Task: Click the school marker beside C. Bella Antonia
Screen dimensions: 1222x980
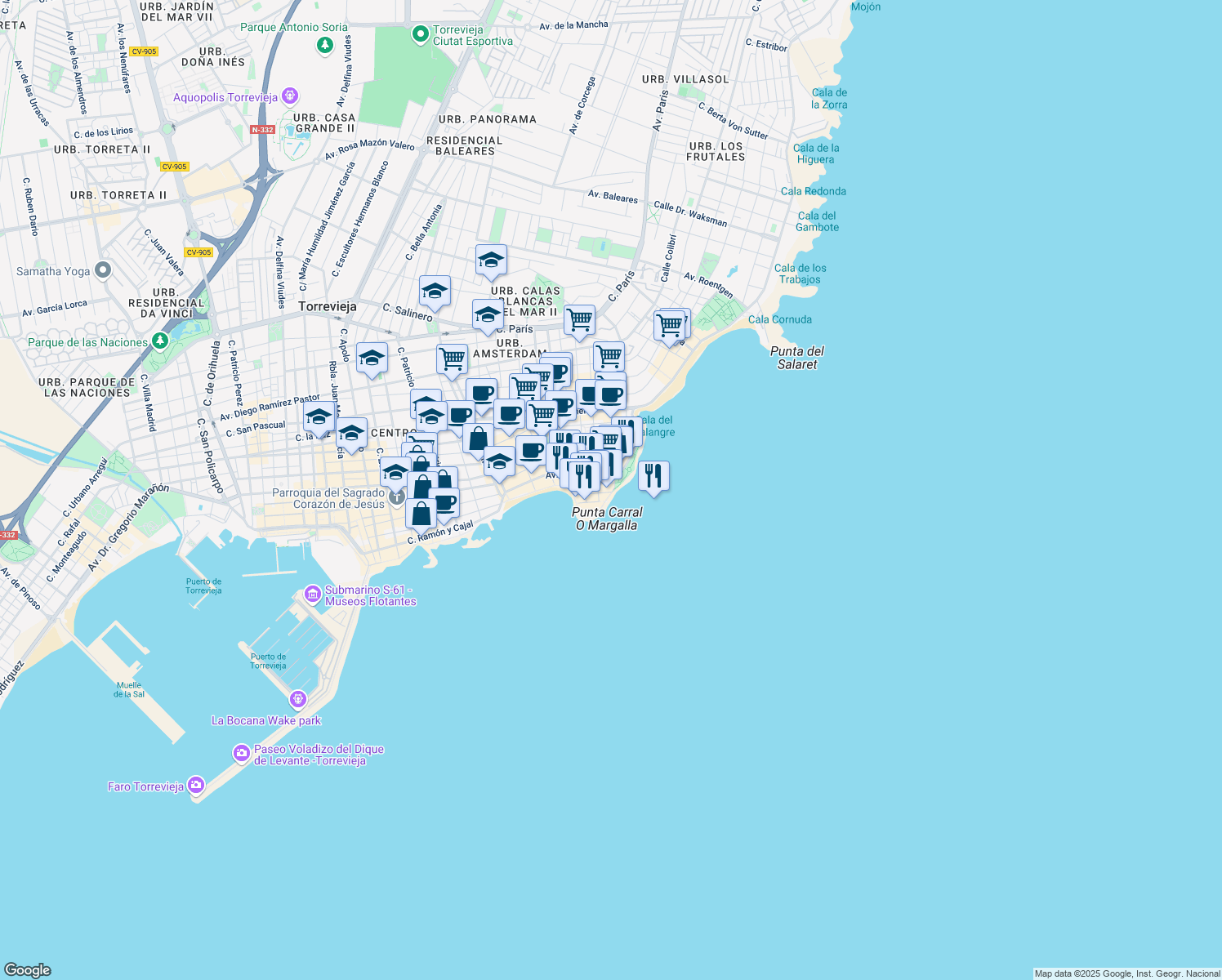Action: (x=435, y=292)
